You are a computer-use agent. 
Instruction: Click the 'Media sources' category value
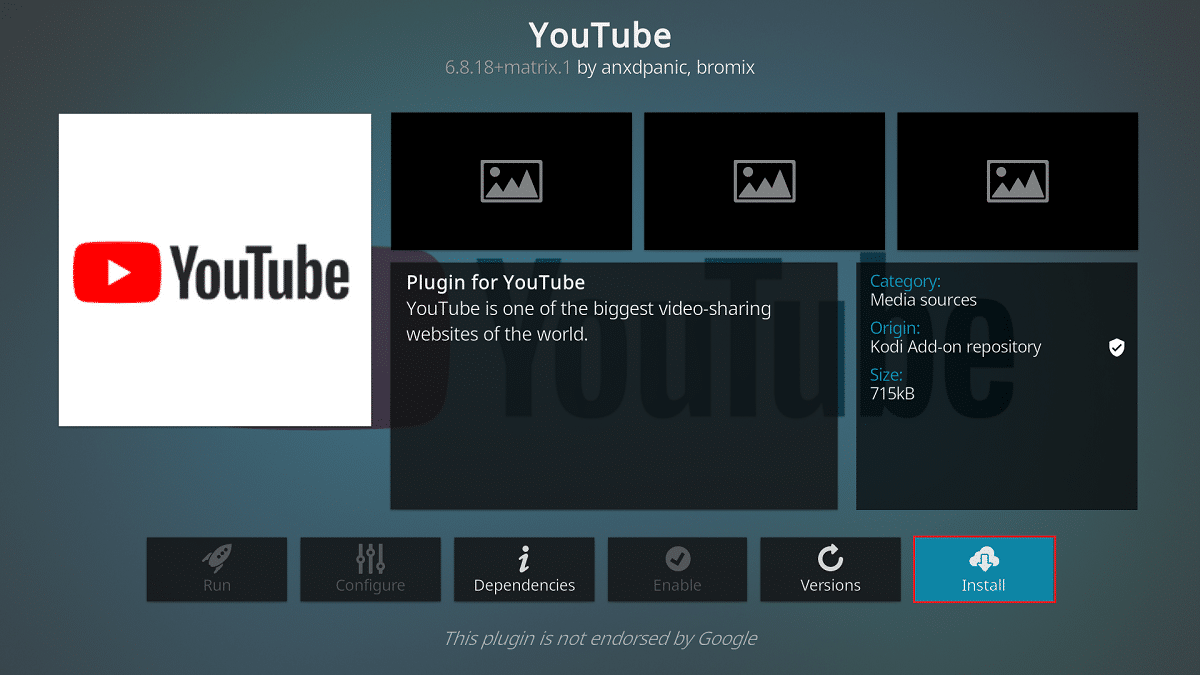pos(923,300)
